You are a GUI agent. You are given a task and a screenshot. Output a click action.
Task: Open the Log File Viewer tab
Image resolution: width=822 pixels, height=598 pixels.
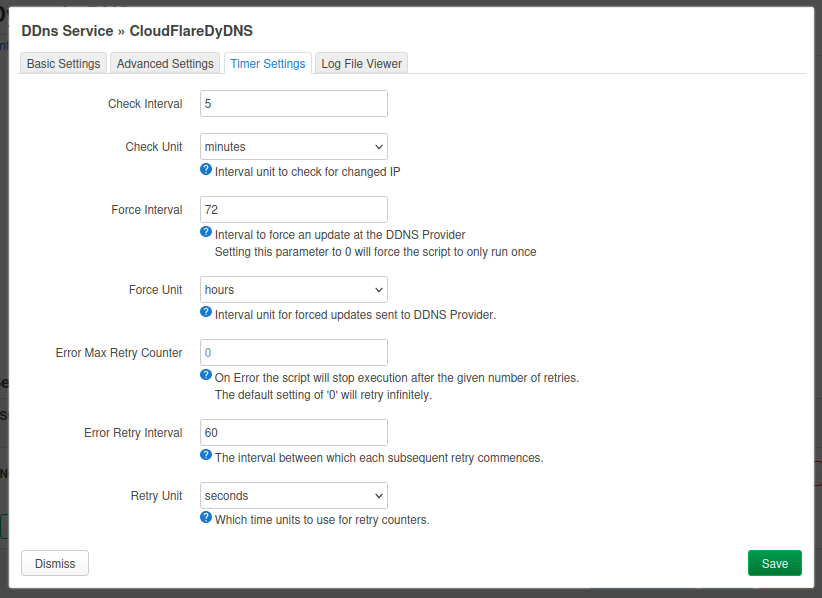361,63
